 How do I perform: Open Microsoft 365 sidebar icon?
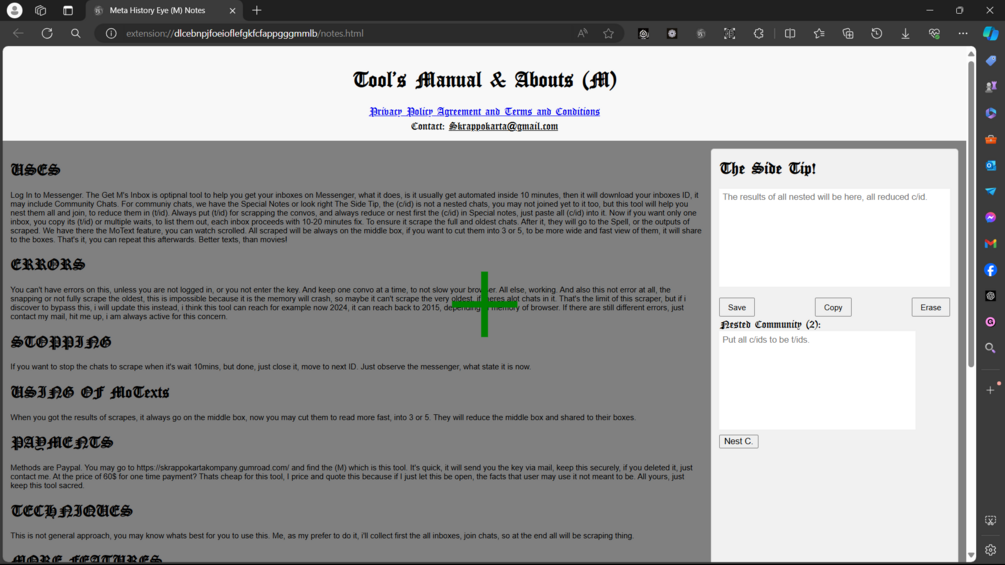990,113
